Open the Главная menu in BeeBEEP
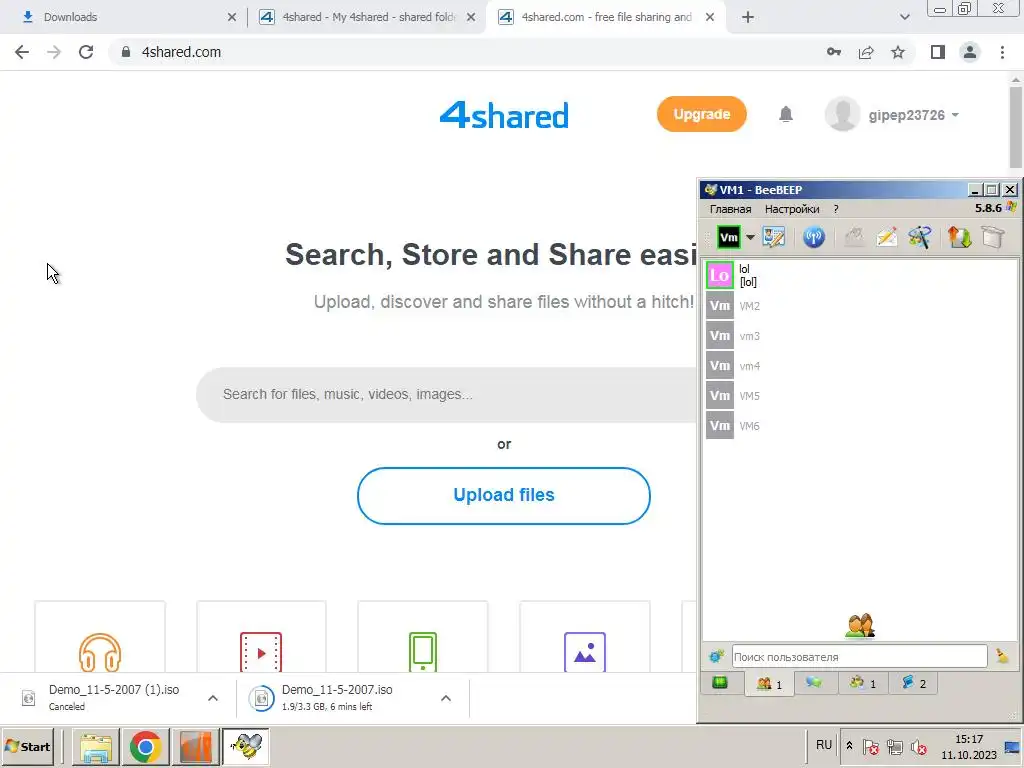This screenshot has height=768, width=1024. [730, 209]
